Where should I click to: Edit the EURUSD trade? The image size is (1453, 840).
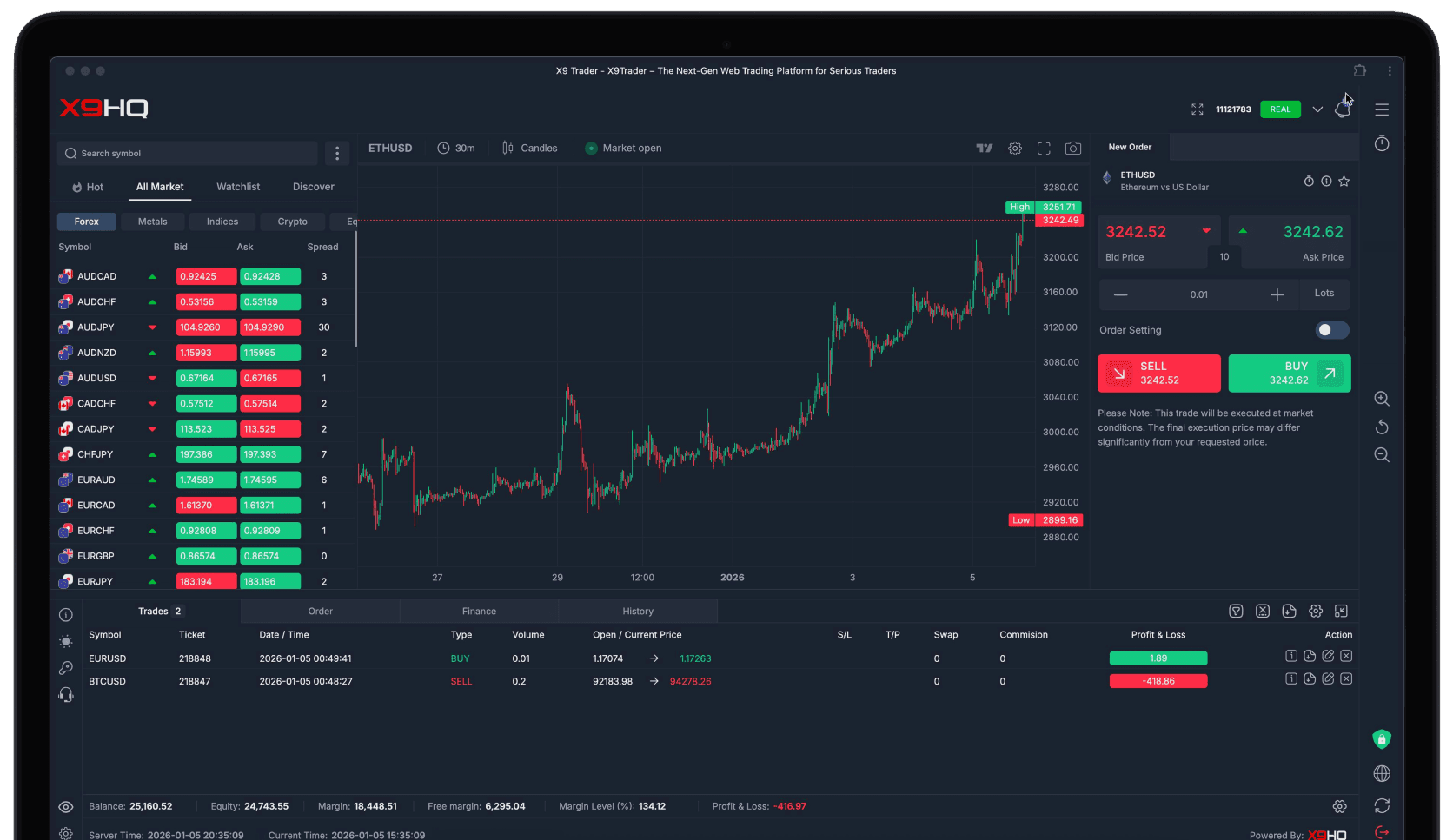pos(1328,656)
